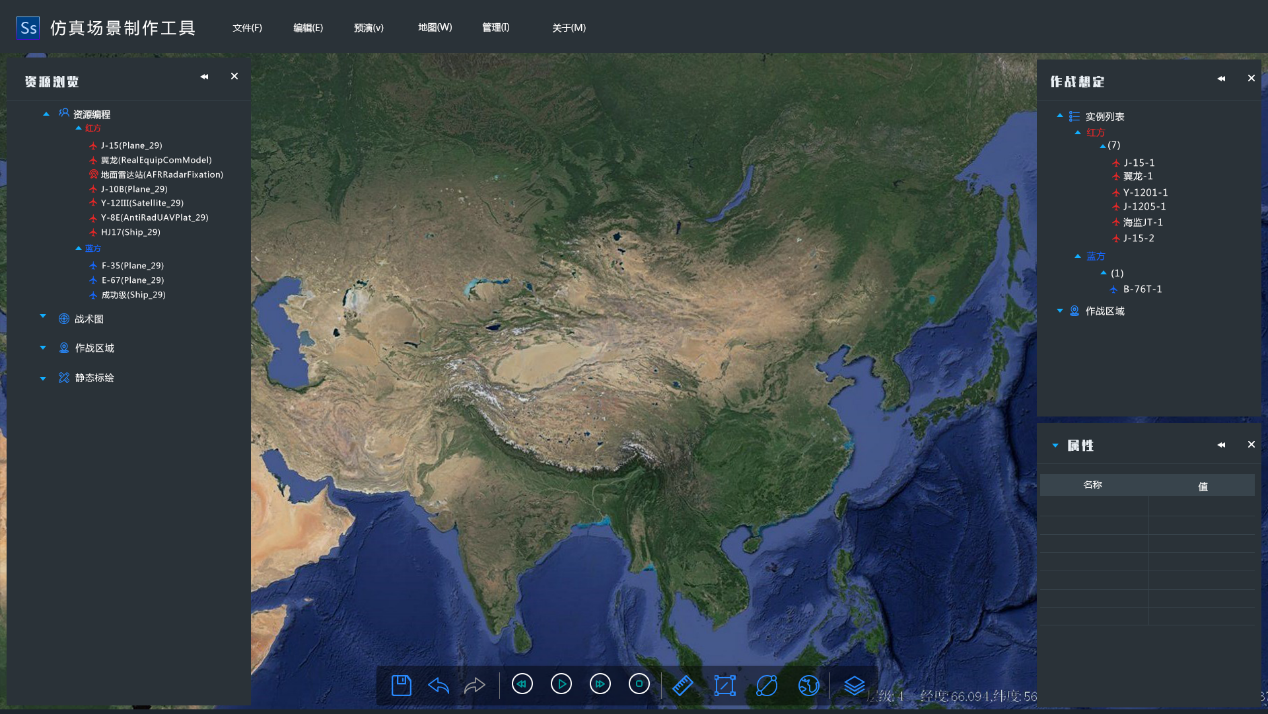The width and height of the screenshot is (1268, 714).
Task: Select B-76T-1 instance under 蓝方
Action: click(x=1142, y=289)
